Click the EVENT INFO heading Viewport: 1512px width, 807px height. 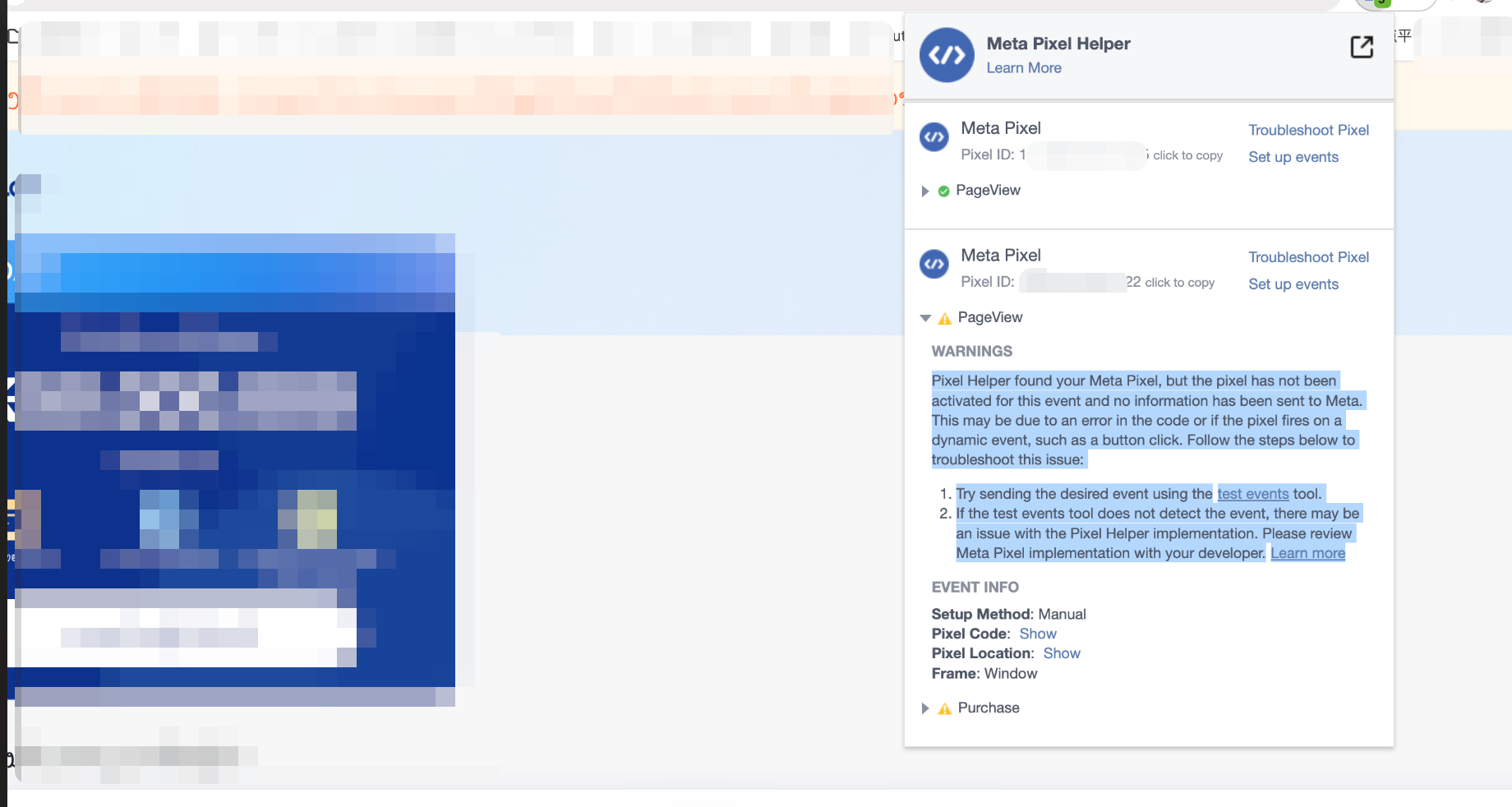click(x=975, y=588)
